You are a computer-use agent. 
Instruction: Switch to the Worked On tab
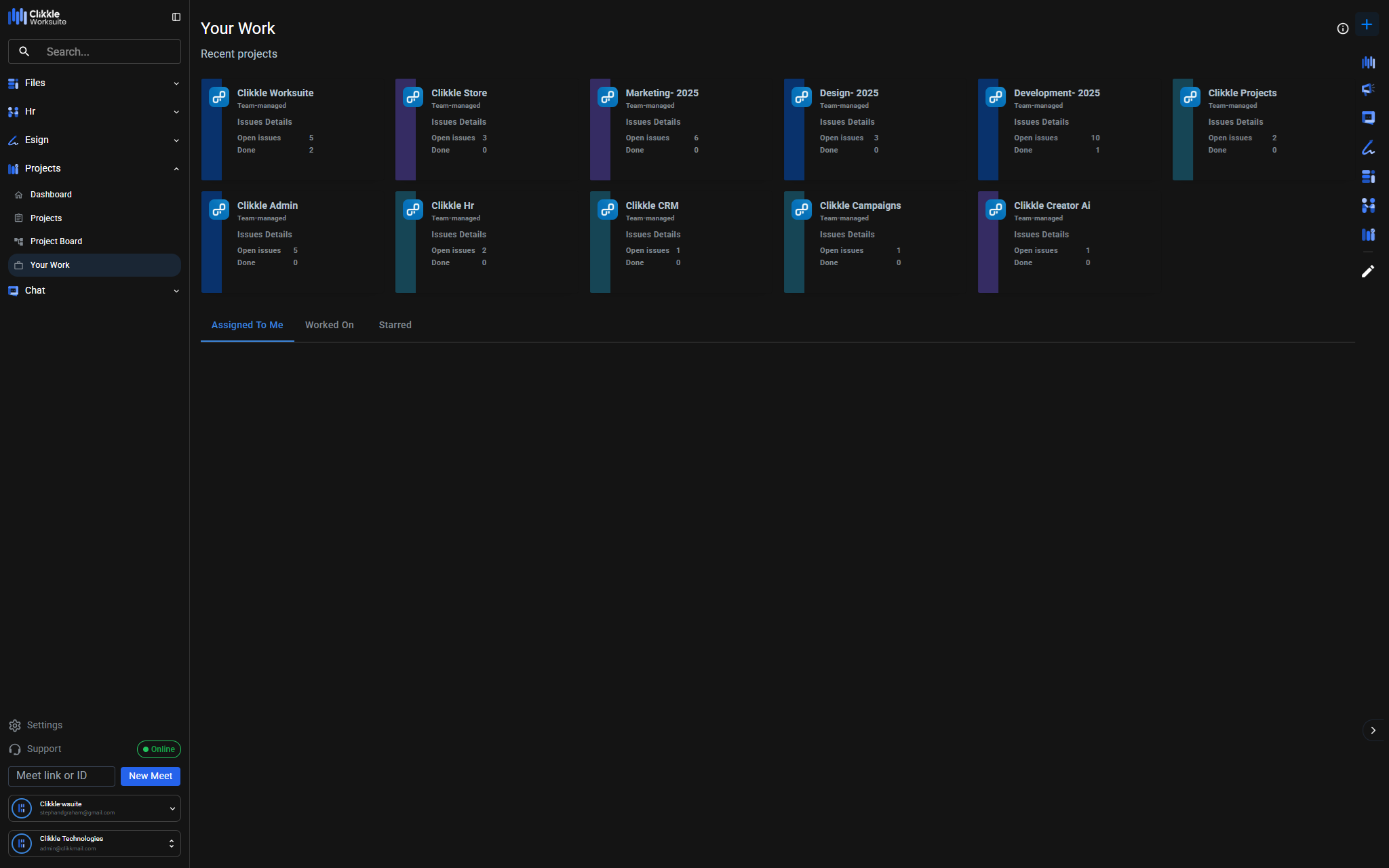tap(329, 325)
